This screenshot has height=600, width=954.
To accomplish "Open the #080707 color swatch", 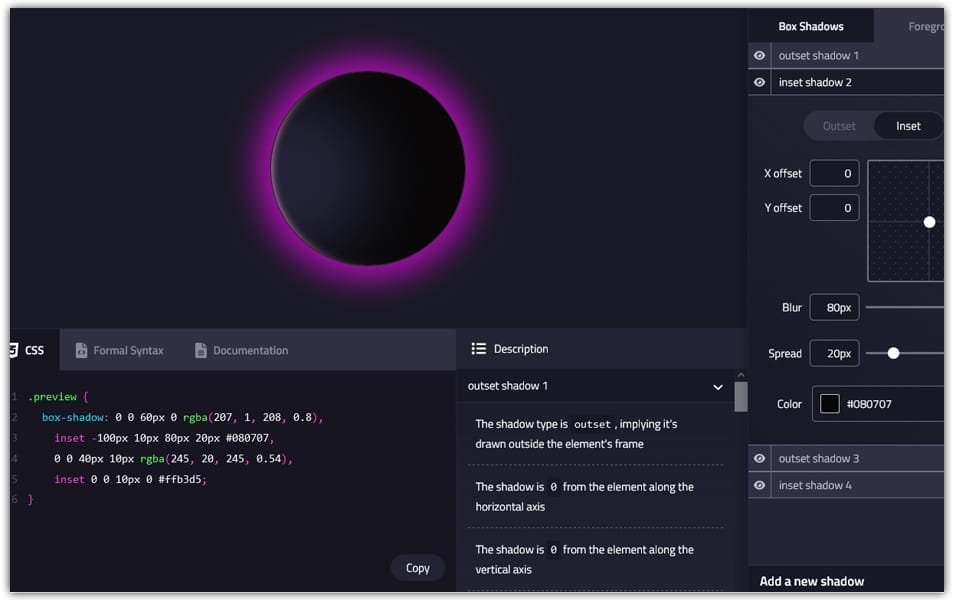I will (x=829, y=404).
